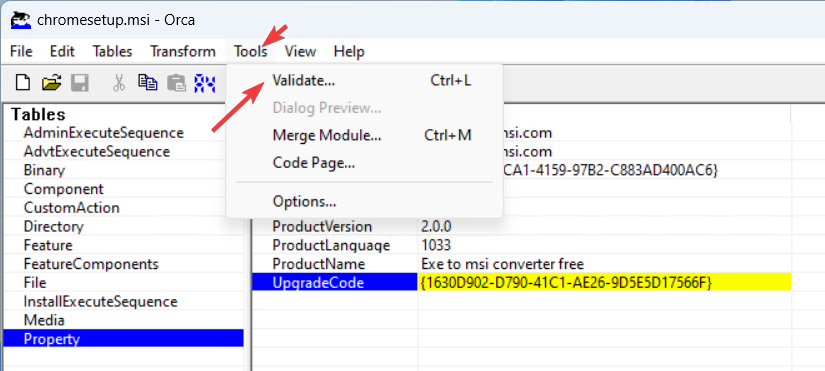Open the Help menu
This screenshot has height=371, width=825.
pos(349,52)
